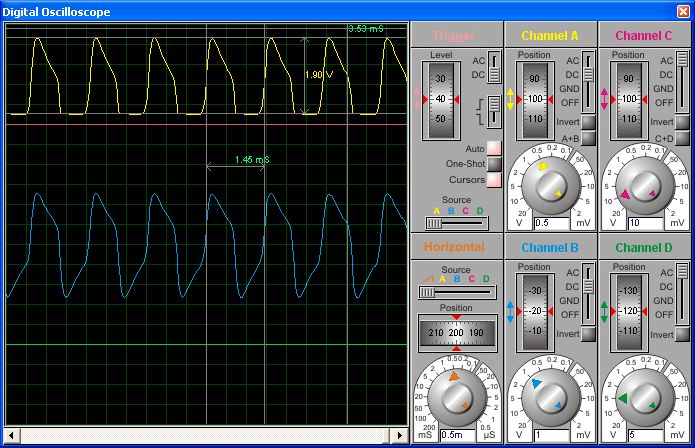The width and height of the screenshot is (695, 448).
Task: Close the Digital Oscilloscope window
Action: click(x=683, y=12)
